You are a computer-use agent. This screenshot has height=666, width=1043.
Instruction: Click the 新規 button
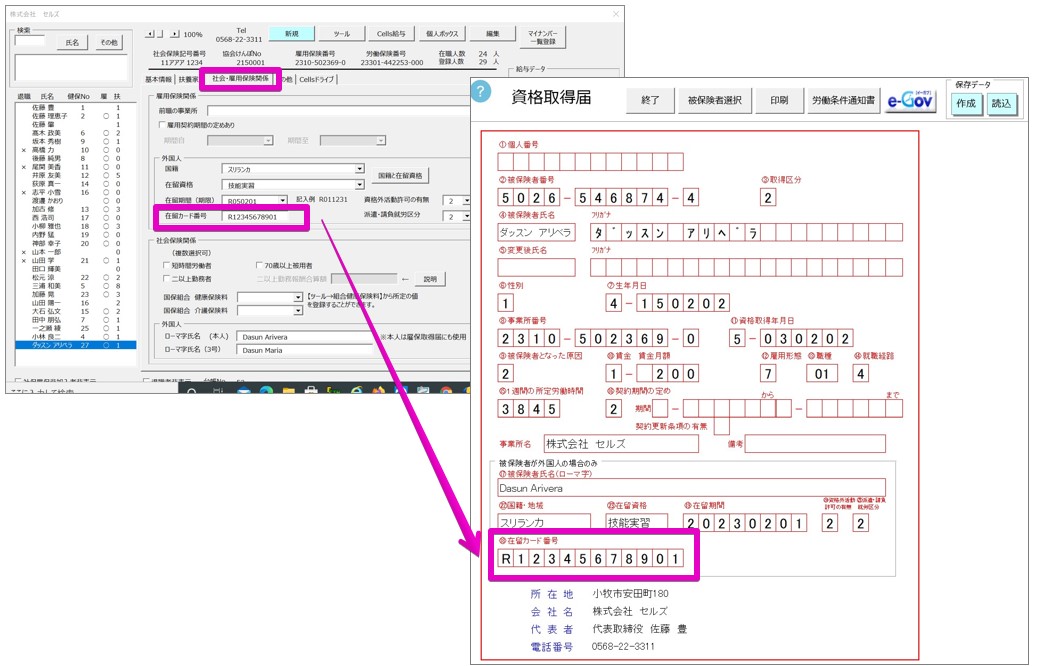coord(291,34)
